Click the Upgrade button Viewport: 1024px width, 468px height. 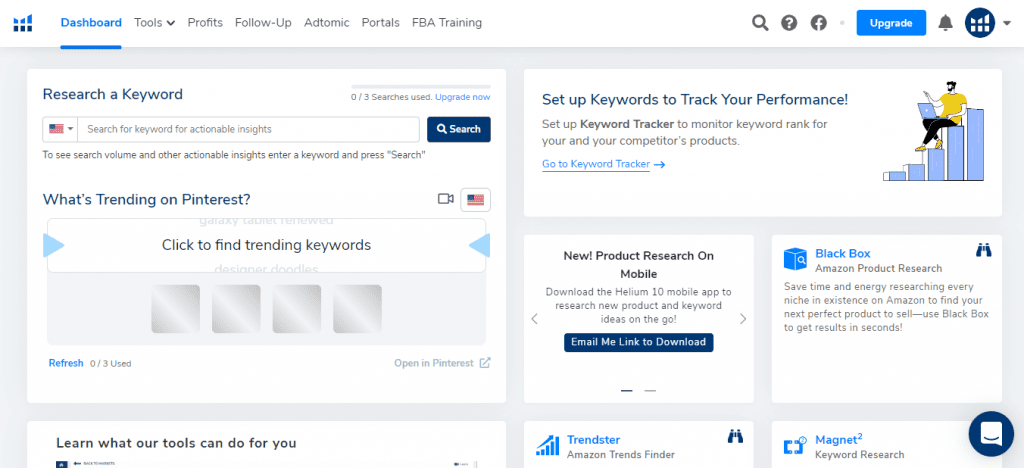point(891,23)
